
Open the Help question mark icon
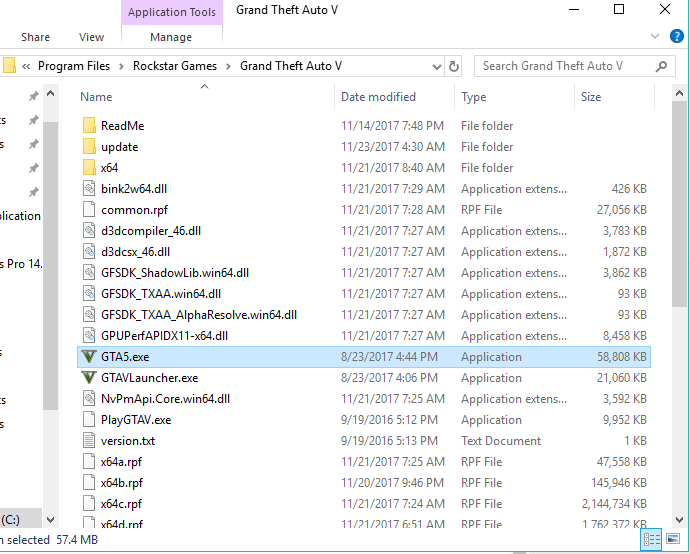(676, 36)
